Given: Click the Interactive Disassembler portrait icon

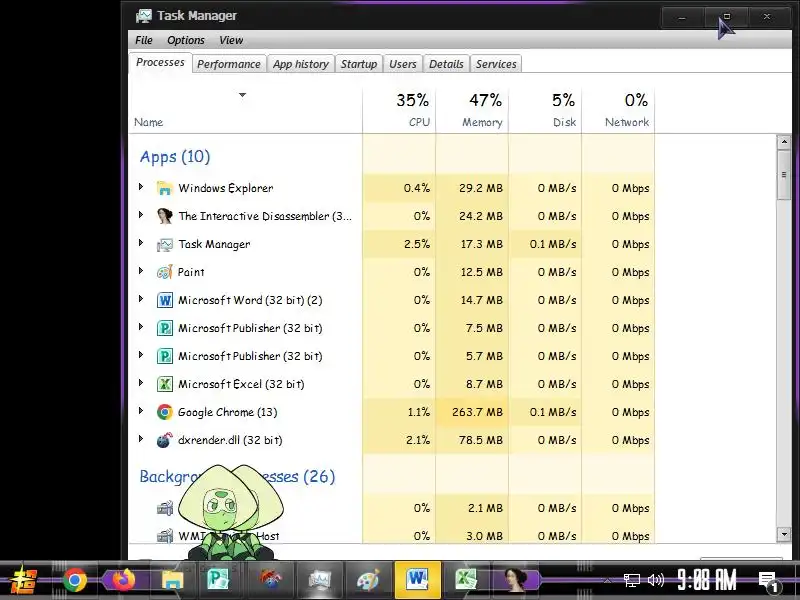Looking at the screenshot, I should pos(164,216).
